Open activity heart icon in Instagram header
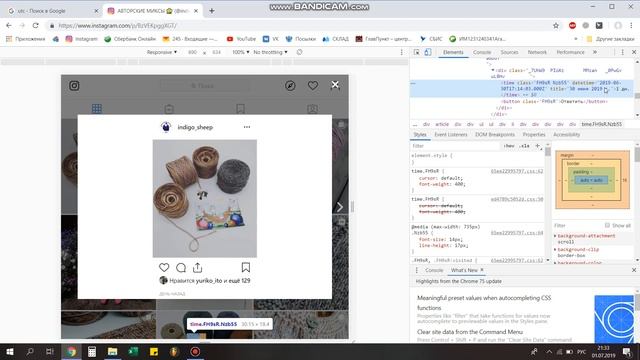The image size is (640, 360). click(313, 86)
